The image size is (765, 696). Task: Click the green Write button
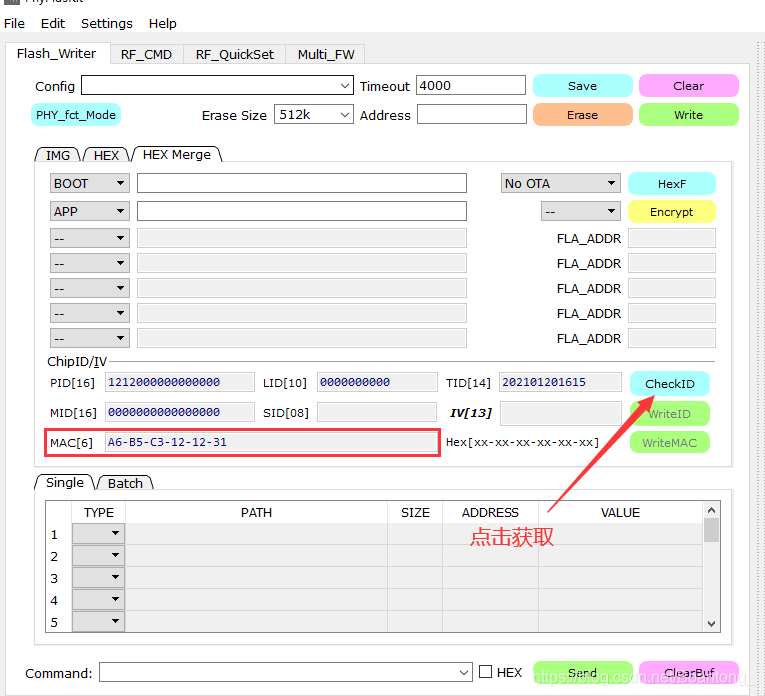click(x=688, y=115)
